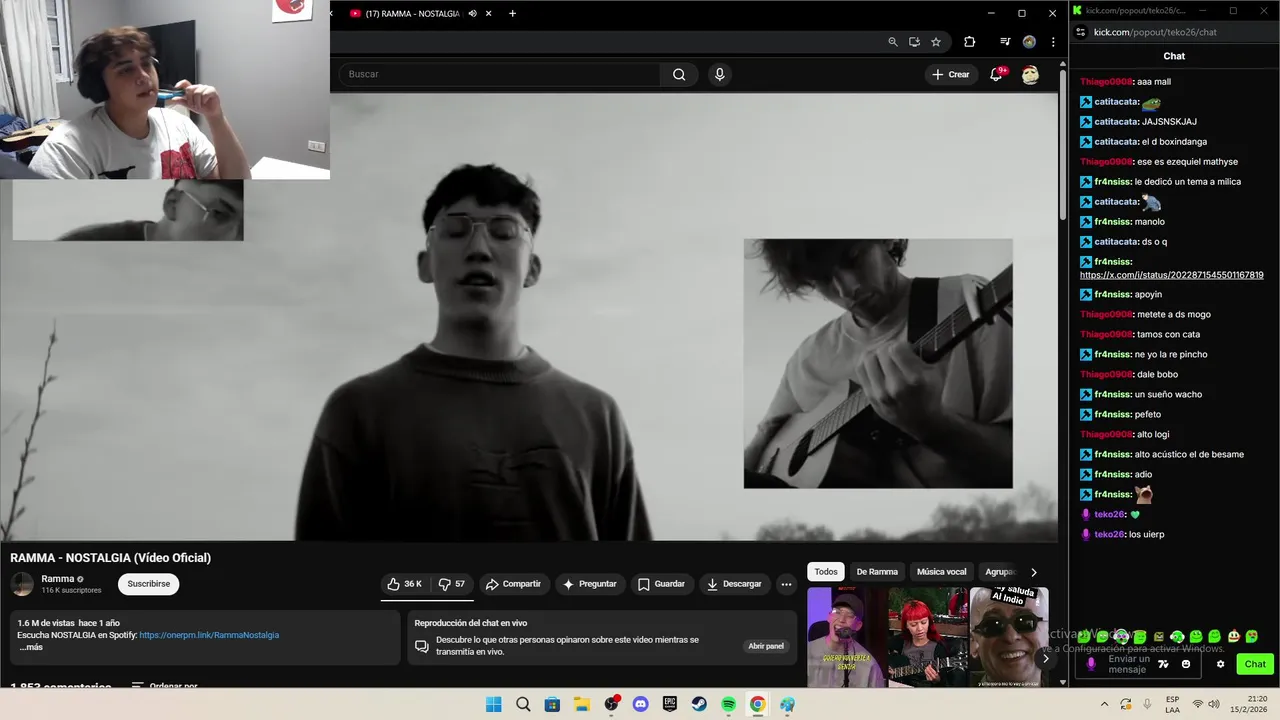This screenshot has height=720, width=1280.
Task: Show more filter chips with right arrow
Action: [1033, 572]
